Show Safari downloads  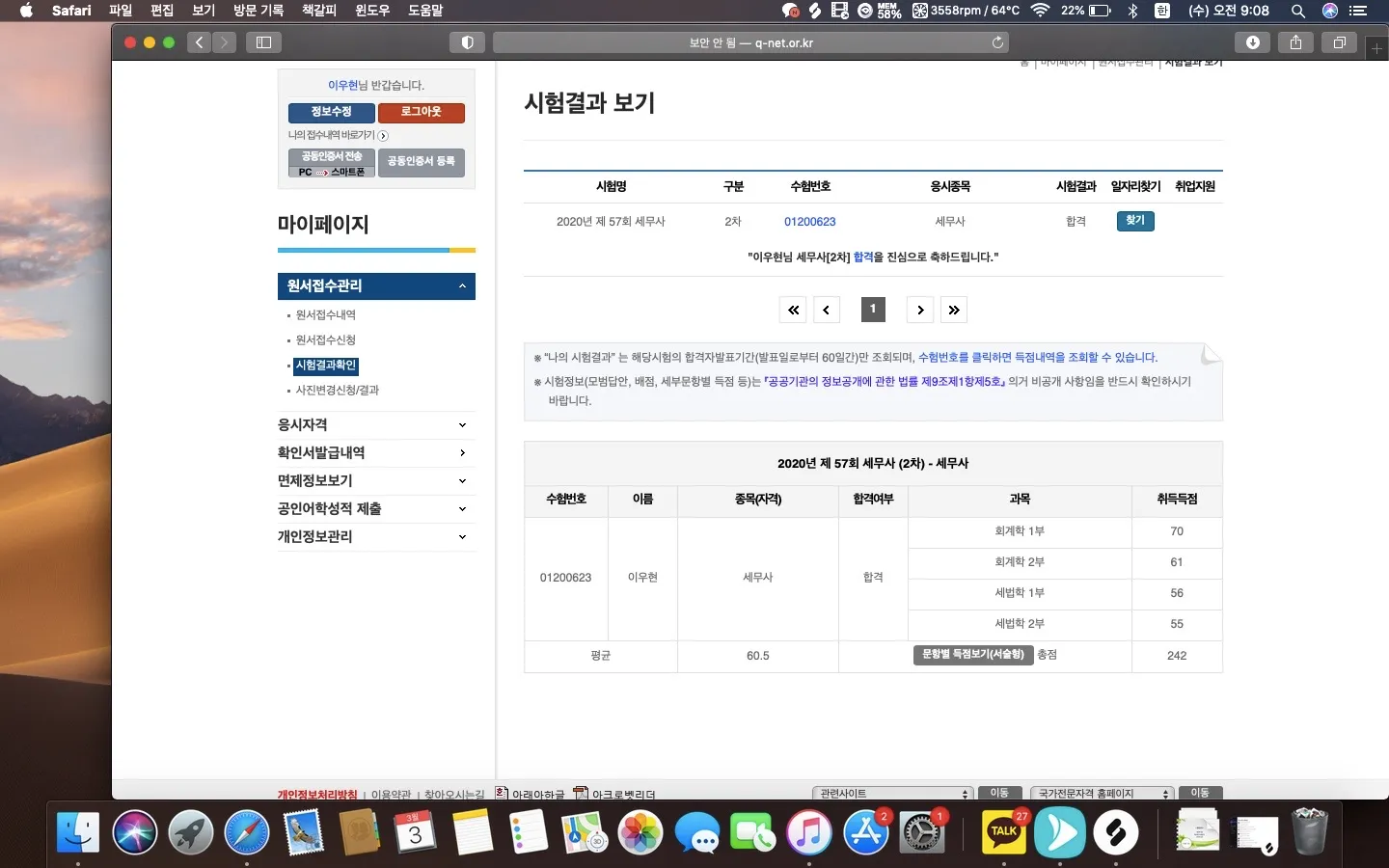tap(1252, 42)
